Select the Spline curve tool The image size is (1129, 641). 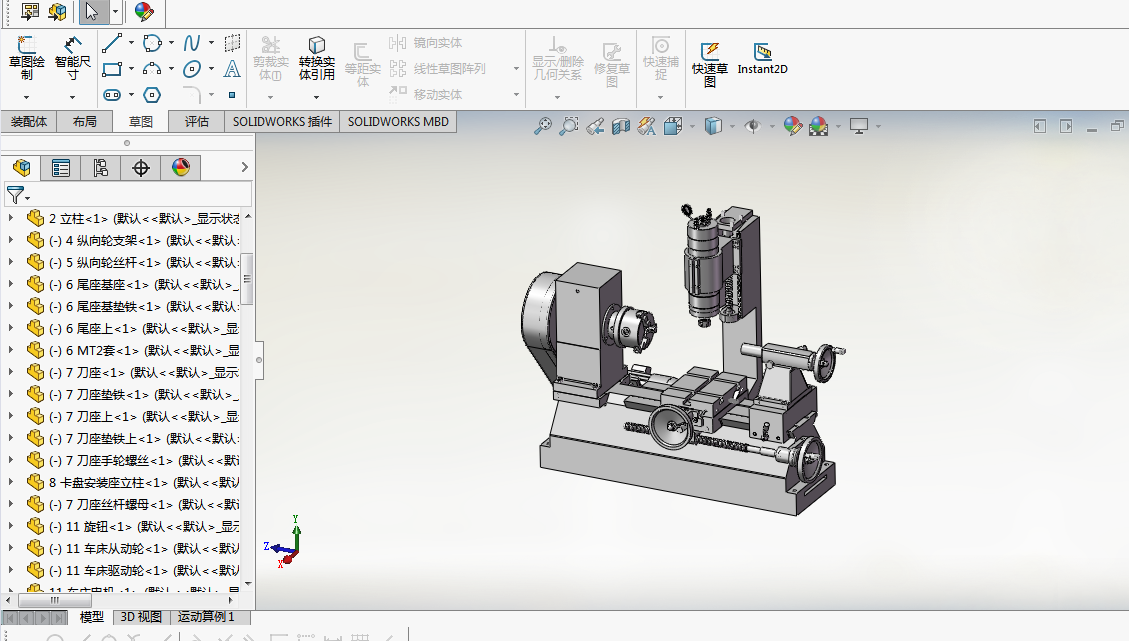pyautogui.click(x=192, y=43)
